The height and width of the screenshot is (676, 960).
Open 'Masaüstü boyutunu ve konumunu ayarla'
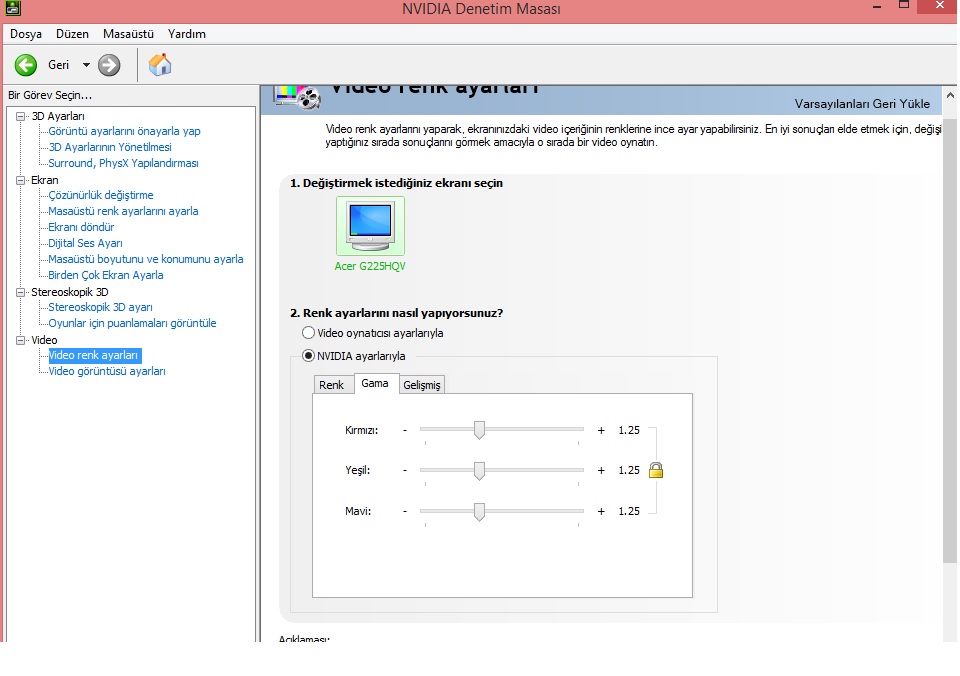click(146, 259)
